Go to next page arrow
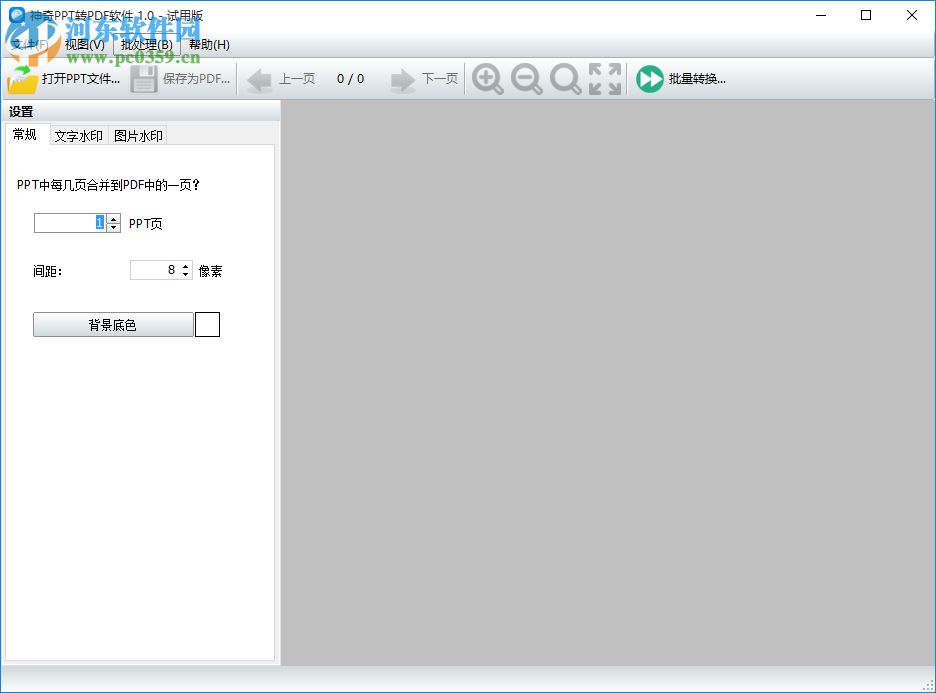This screenshot has width=936, height=693. click(x=402, y=80)
